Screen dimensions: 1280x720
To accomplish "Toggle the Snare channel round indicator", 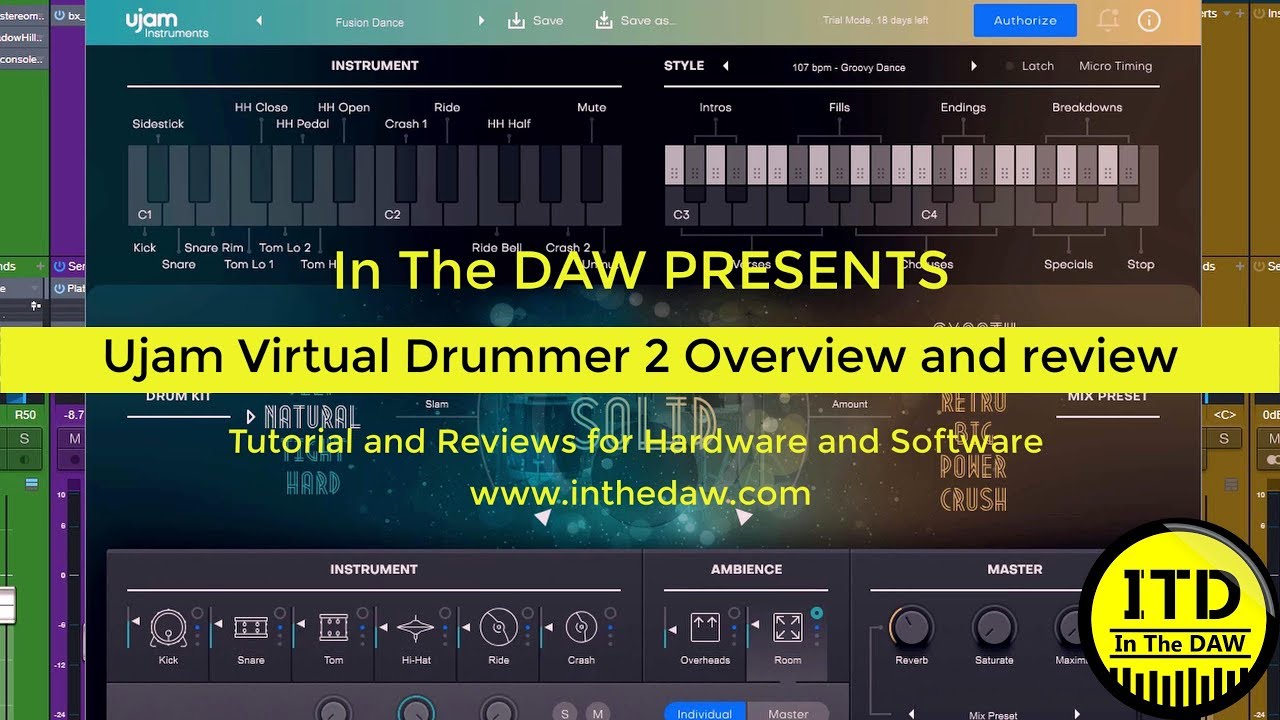I will point(280,613).
